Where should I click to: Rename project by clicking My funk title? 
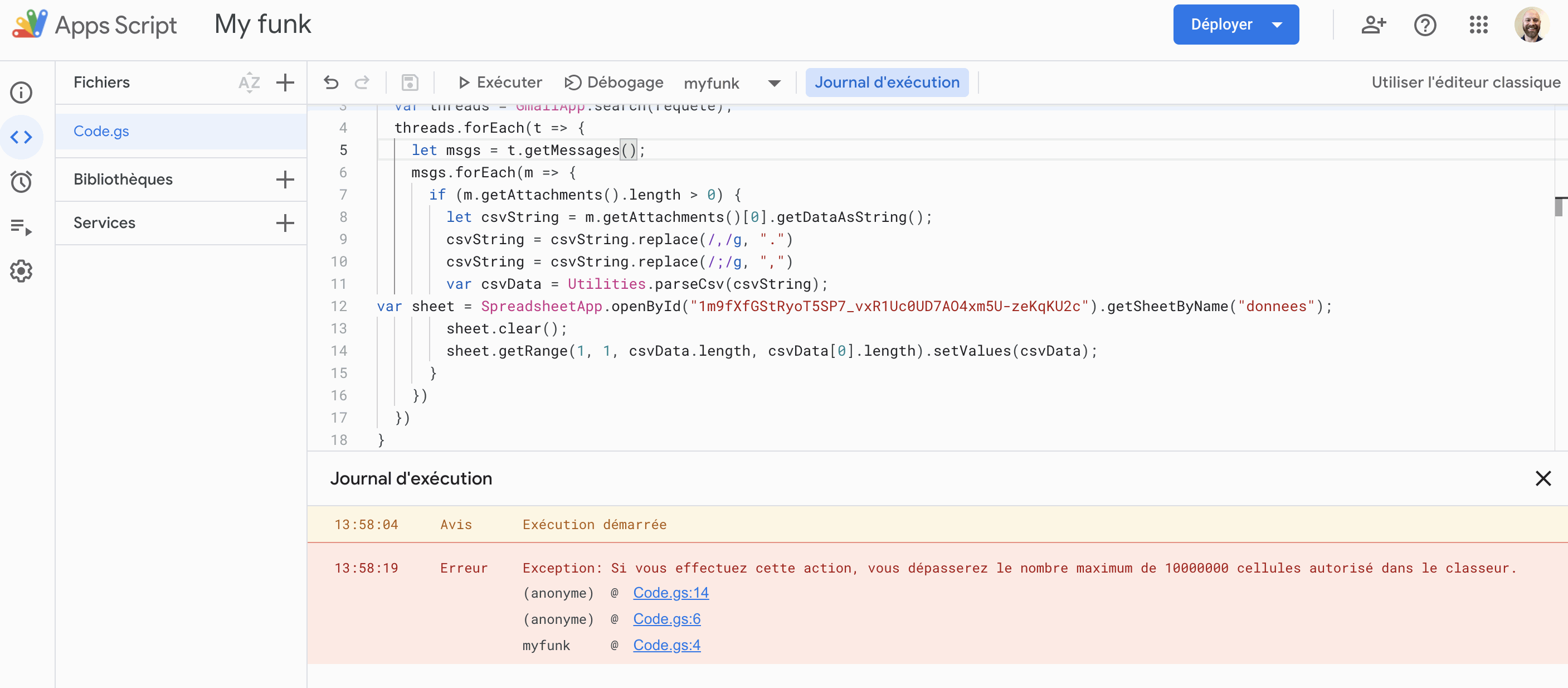pos(262,25)
